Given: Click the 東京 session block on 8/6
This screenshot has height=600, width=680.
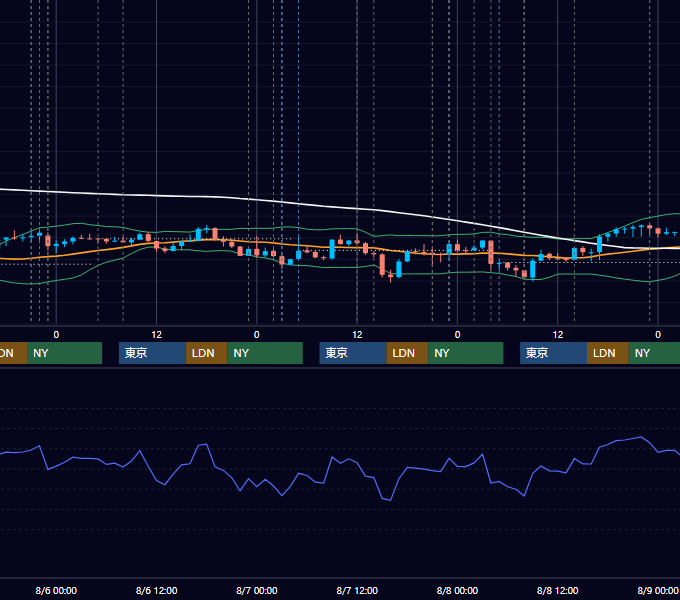Looking at the screenshot, I should tap(152, 353).
